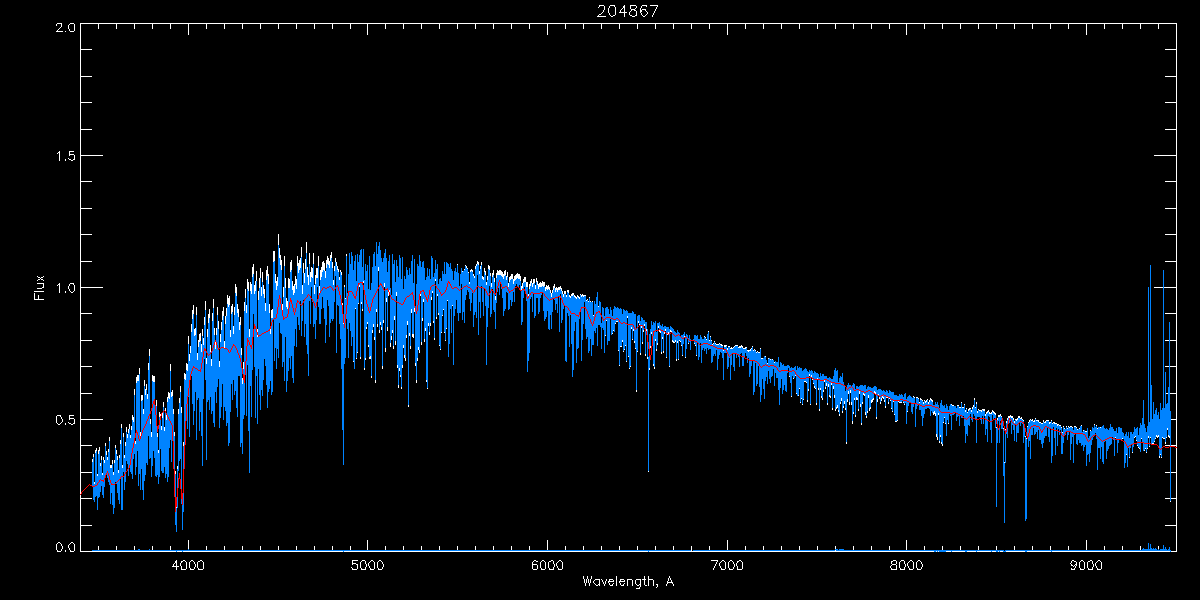Click the 1.5 y-axis tick label
This screenshot has width=1200, height=600.
coord(62,157)
